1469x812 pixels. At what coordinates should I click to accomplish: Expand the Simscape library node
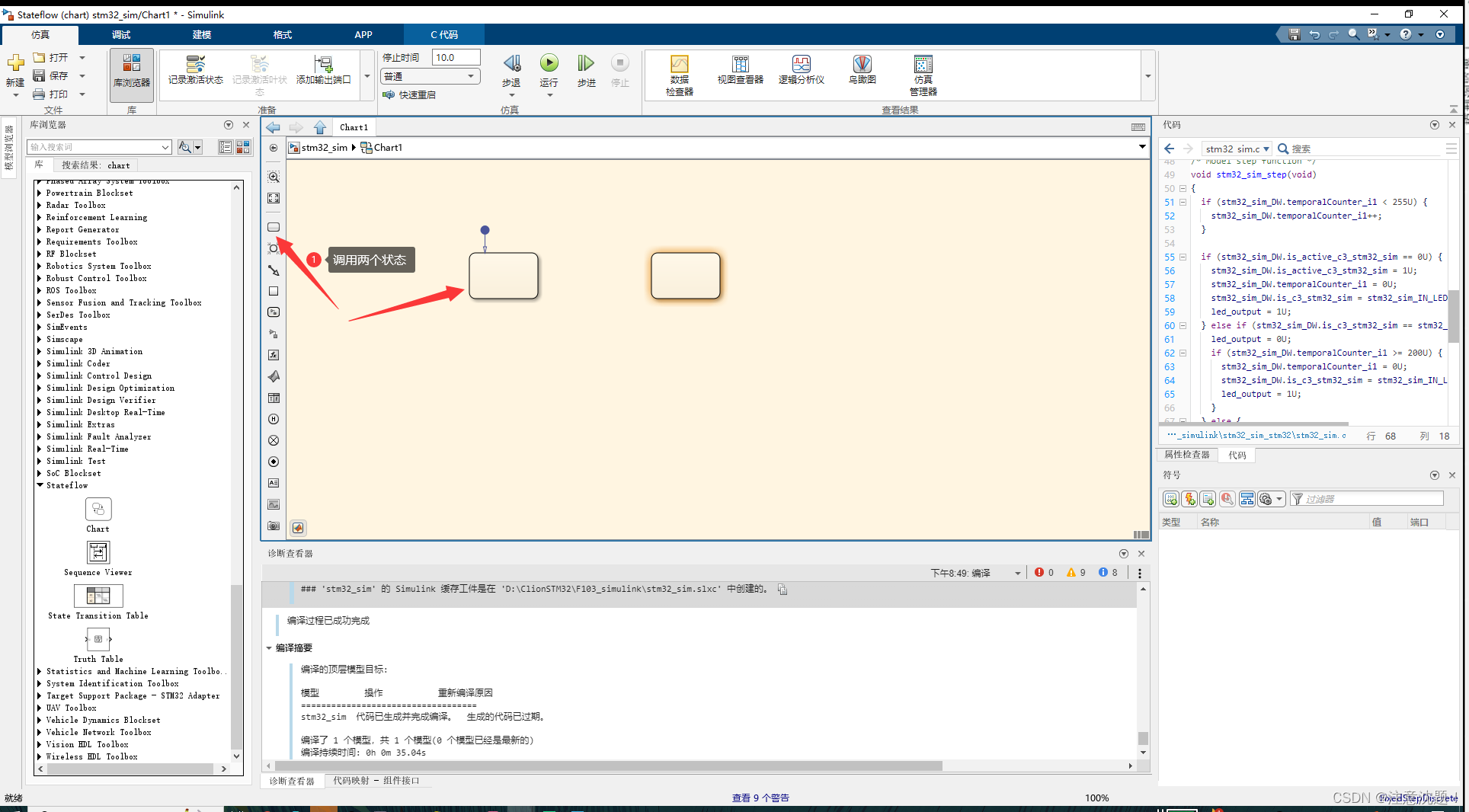click(40, 339)
